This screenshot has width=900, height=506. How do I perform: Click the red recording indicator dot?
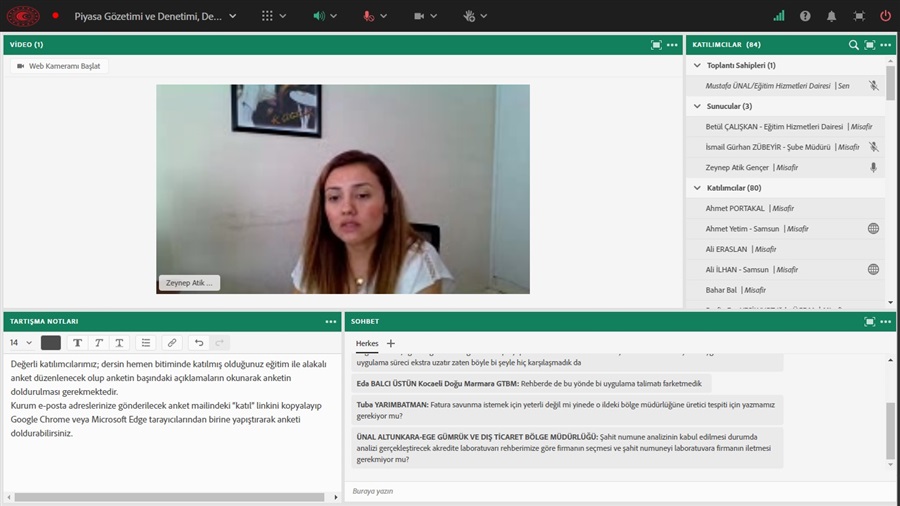coord(55,16)
